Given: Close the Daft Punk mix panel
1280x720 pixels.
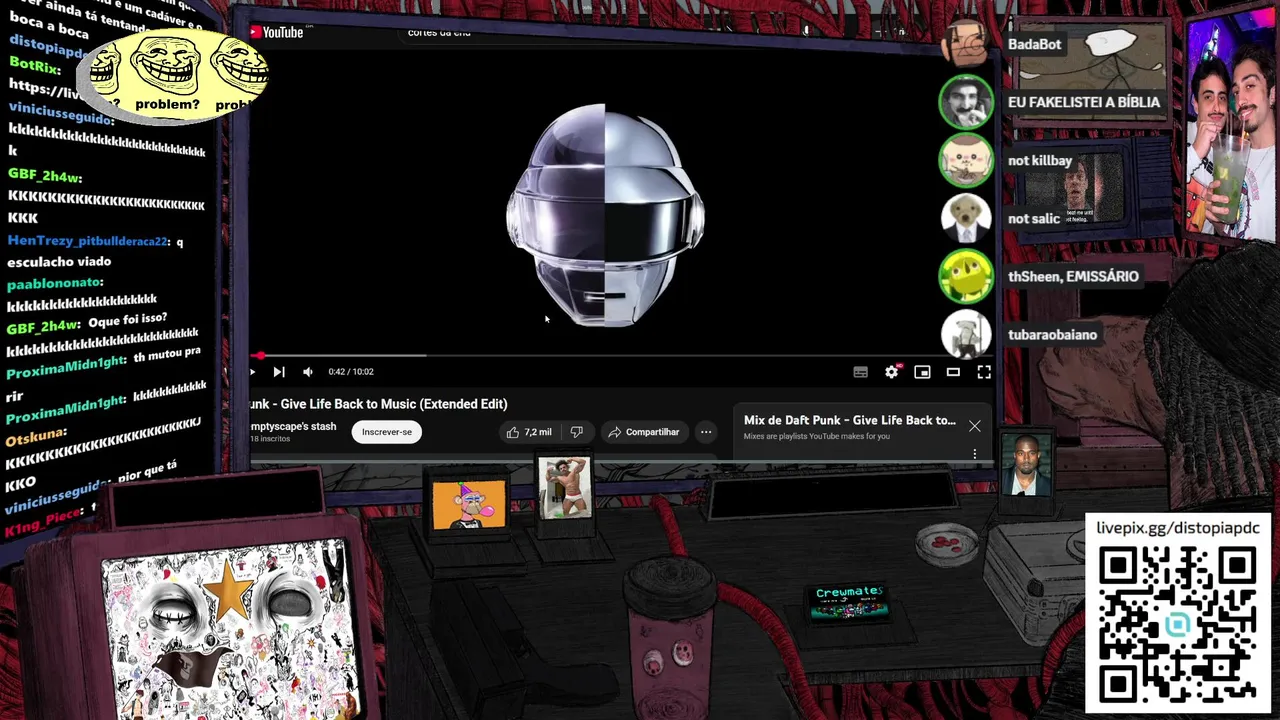Looking at the screenshot, I should [974, 426].
